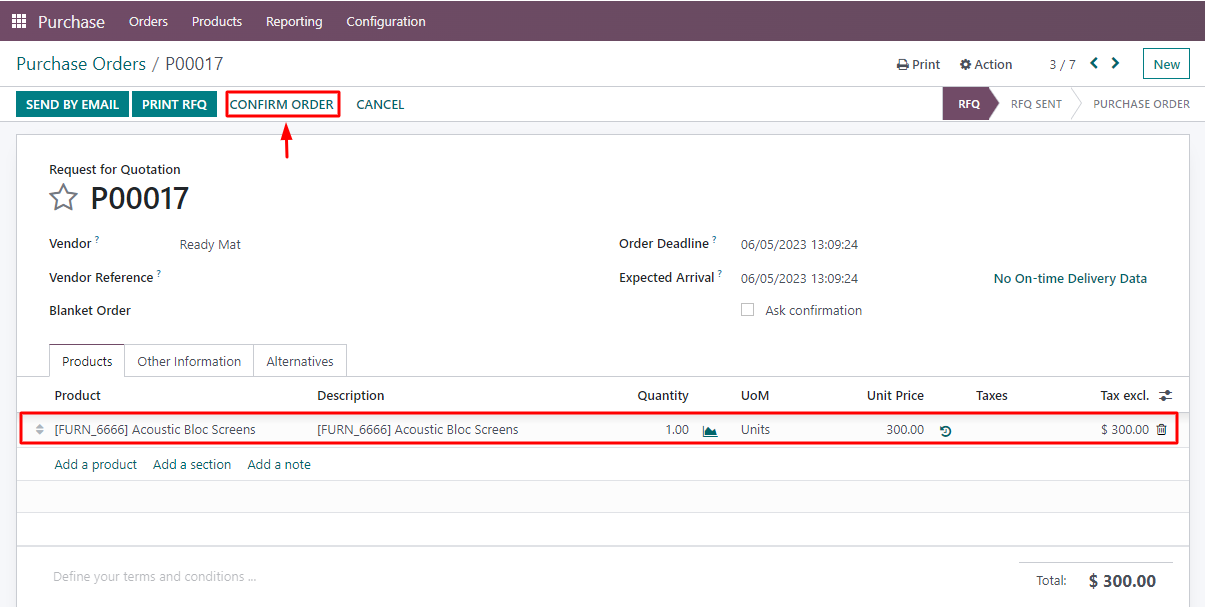This screenshot has width=1205, height=607.
Task: Open the Vendor field showing Ready Mat
Action: pyautogui.click(x=210, y=243)
